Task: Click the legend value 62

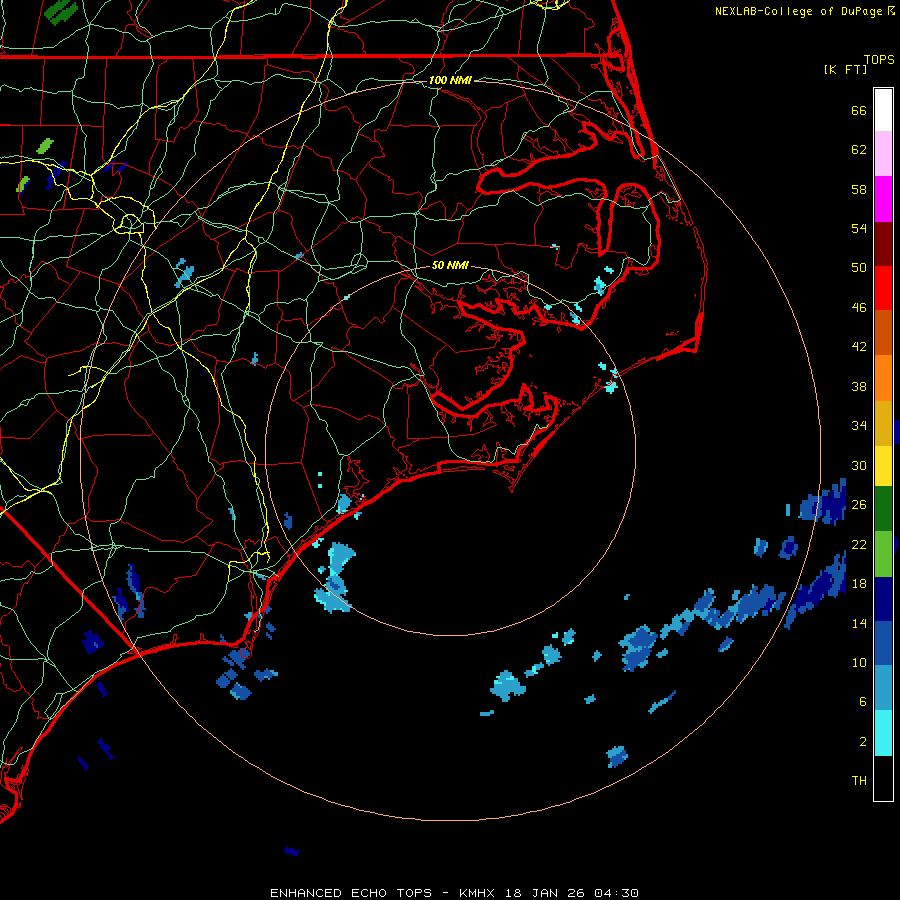Action: [x=859, y=150]
